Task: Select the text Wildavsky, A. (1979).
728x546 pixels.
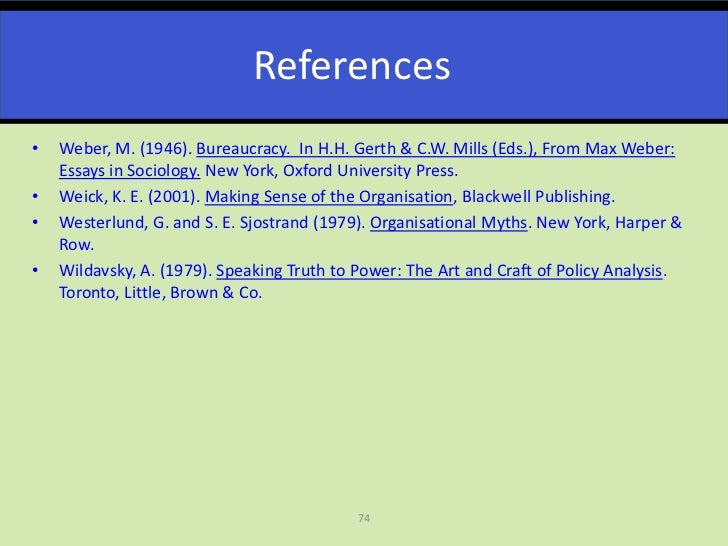Action: pyautogui.click(x=136, y=271)
